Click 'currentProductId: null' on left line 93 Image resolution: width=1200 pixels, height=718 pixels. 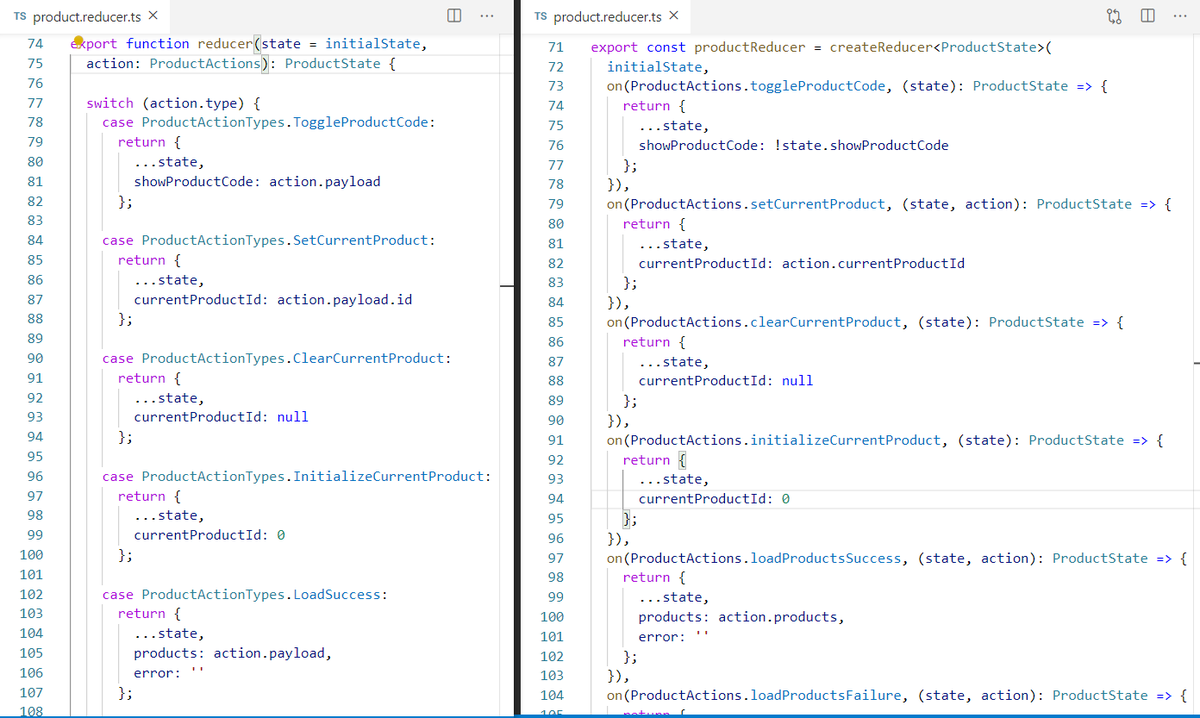221,417
